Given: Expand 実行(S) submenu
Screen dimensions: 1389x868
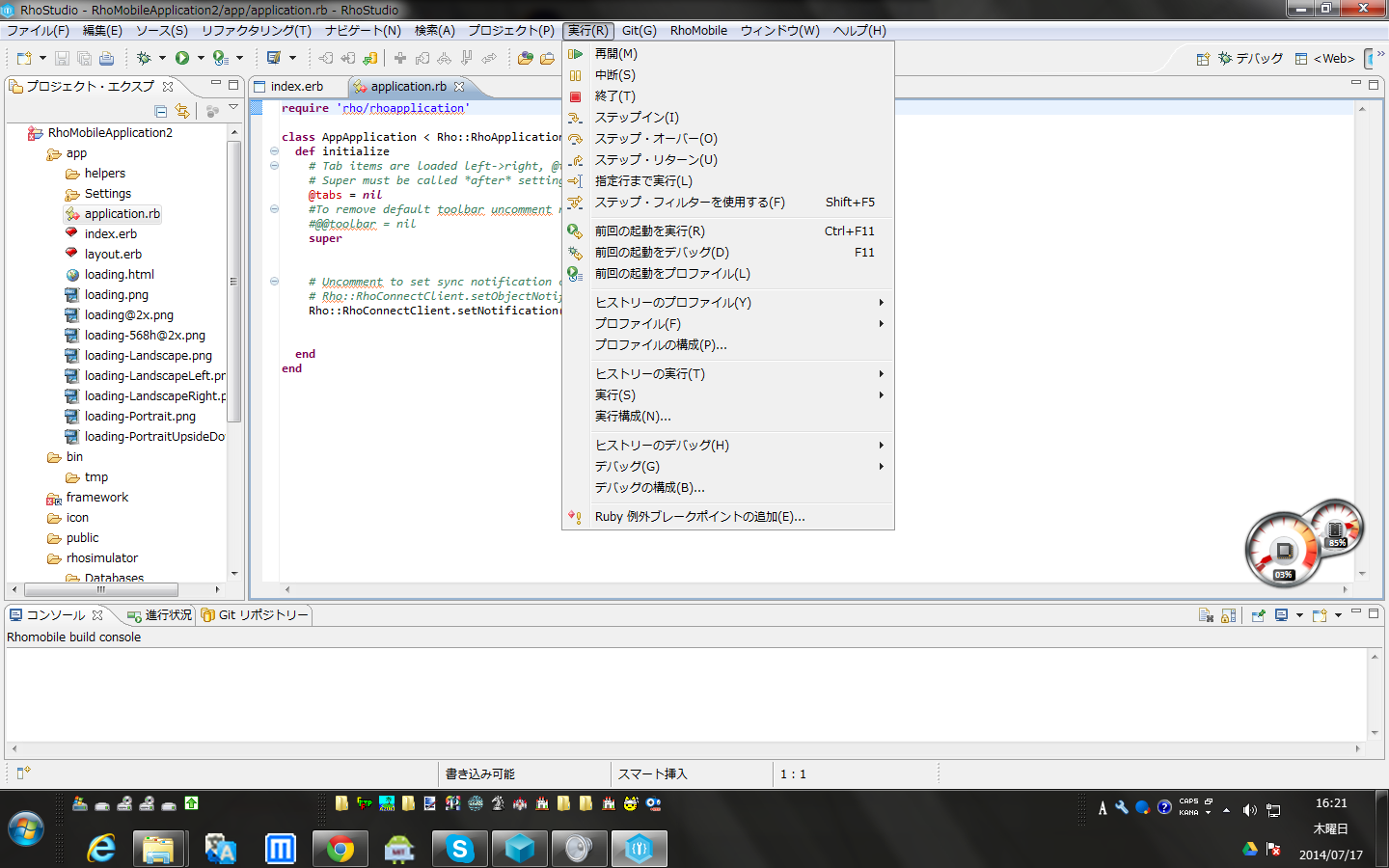Looking at the screenshot, I should pos(728,395).
